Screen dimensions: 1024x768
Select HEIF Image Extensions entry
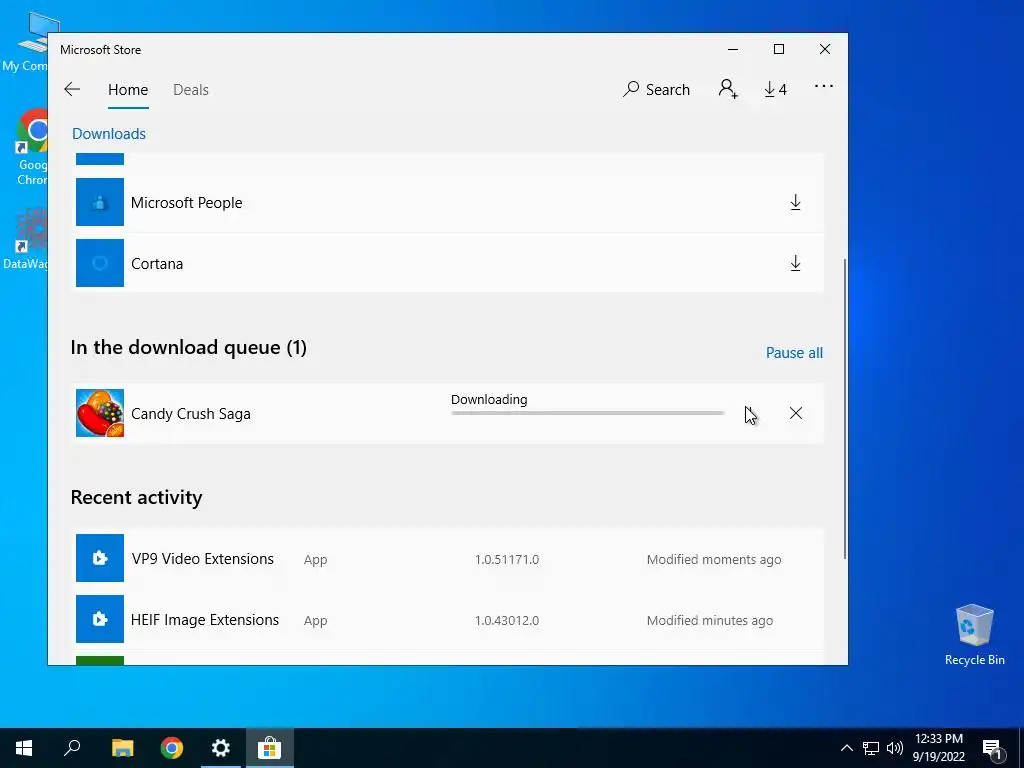pos(205,620)
